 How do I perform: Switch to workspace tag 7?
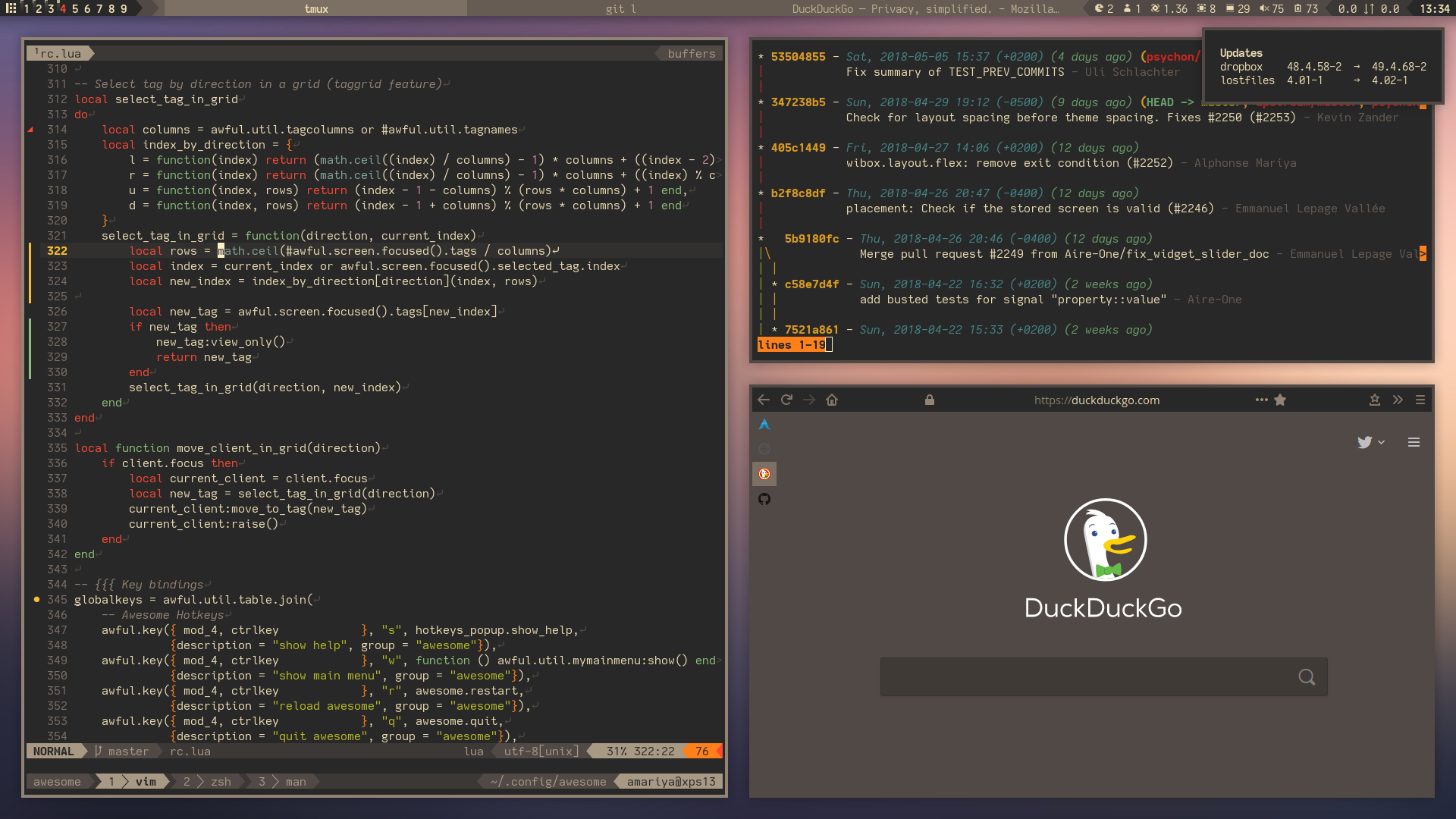click(x=99, y=9)
